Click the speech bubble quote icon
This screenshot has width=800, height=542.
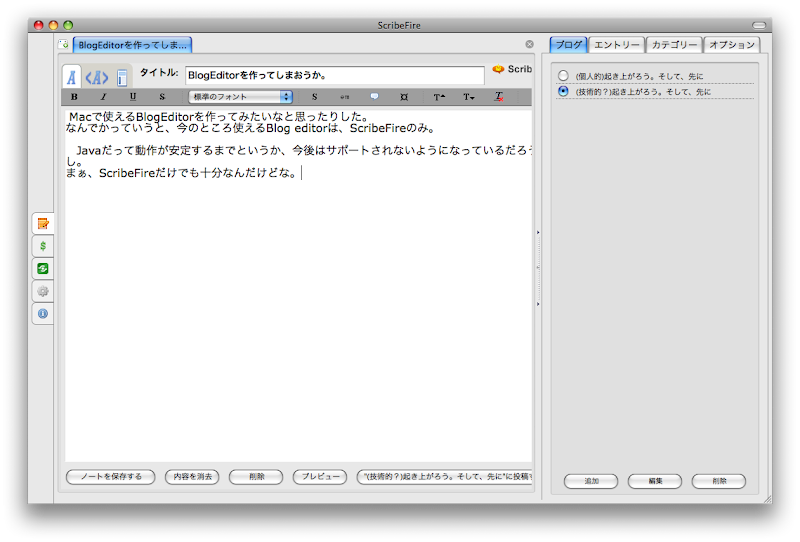click(x=374, y=96)
